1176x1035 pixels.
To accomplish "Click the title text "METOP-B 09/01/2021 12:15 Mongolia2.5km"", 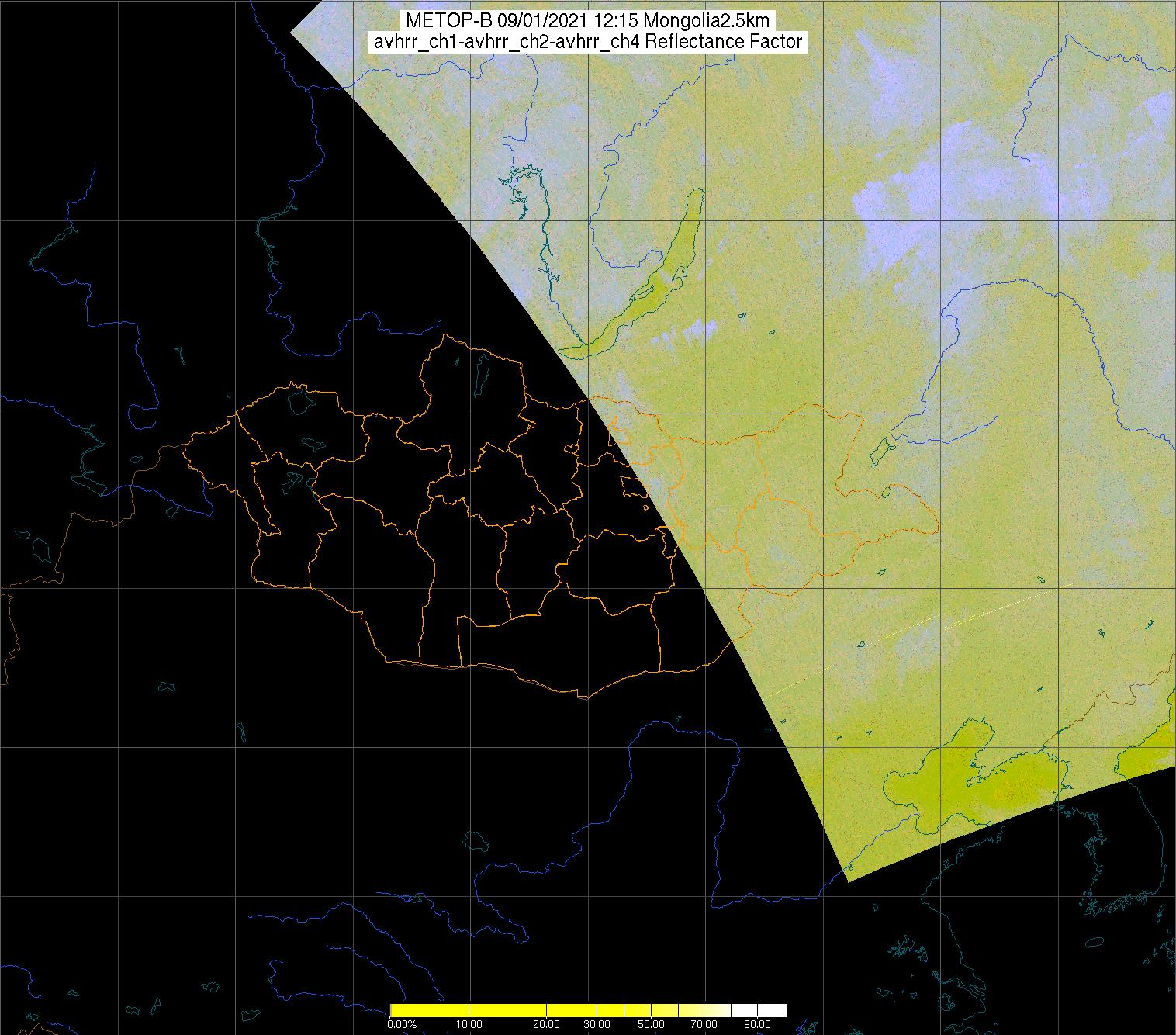I will pyautogui.click(x=587, y=21).
